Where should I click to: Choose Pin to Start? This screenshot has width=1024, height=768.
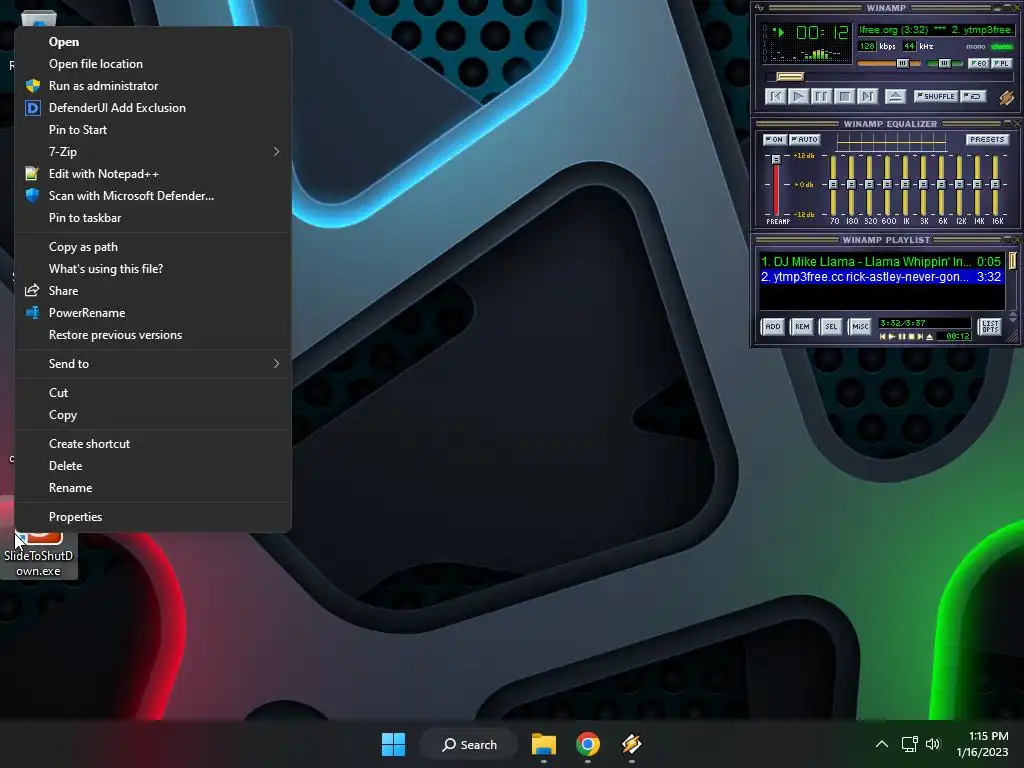tap(153, 130)
